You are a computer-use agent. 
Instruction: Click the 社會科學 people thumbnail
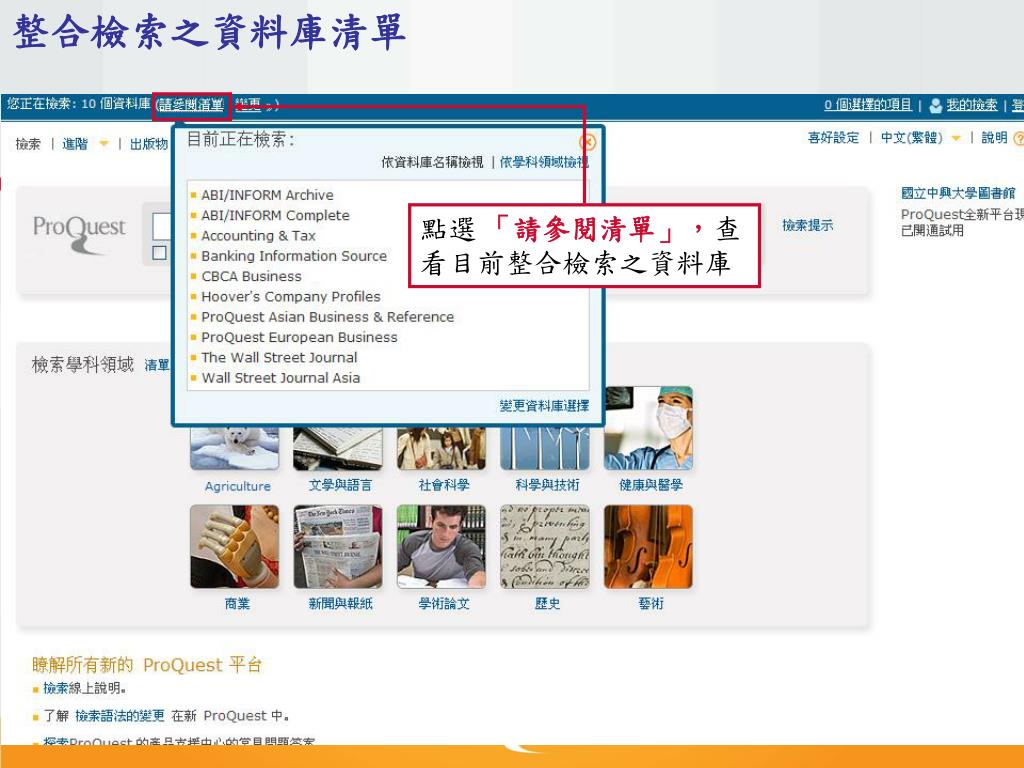[x=441, y=448]
